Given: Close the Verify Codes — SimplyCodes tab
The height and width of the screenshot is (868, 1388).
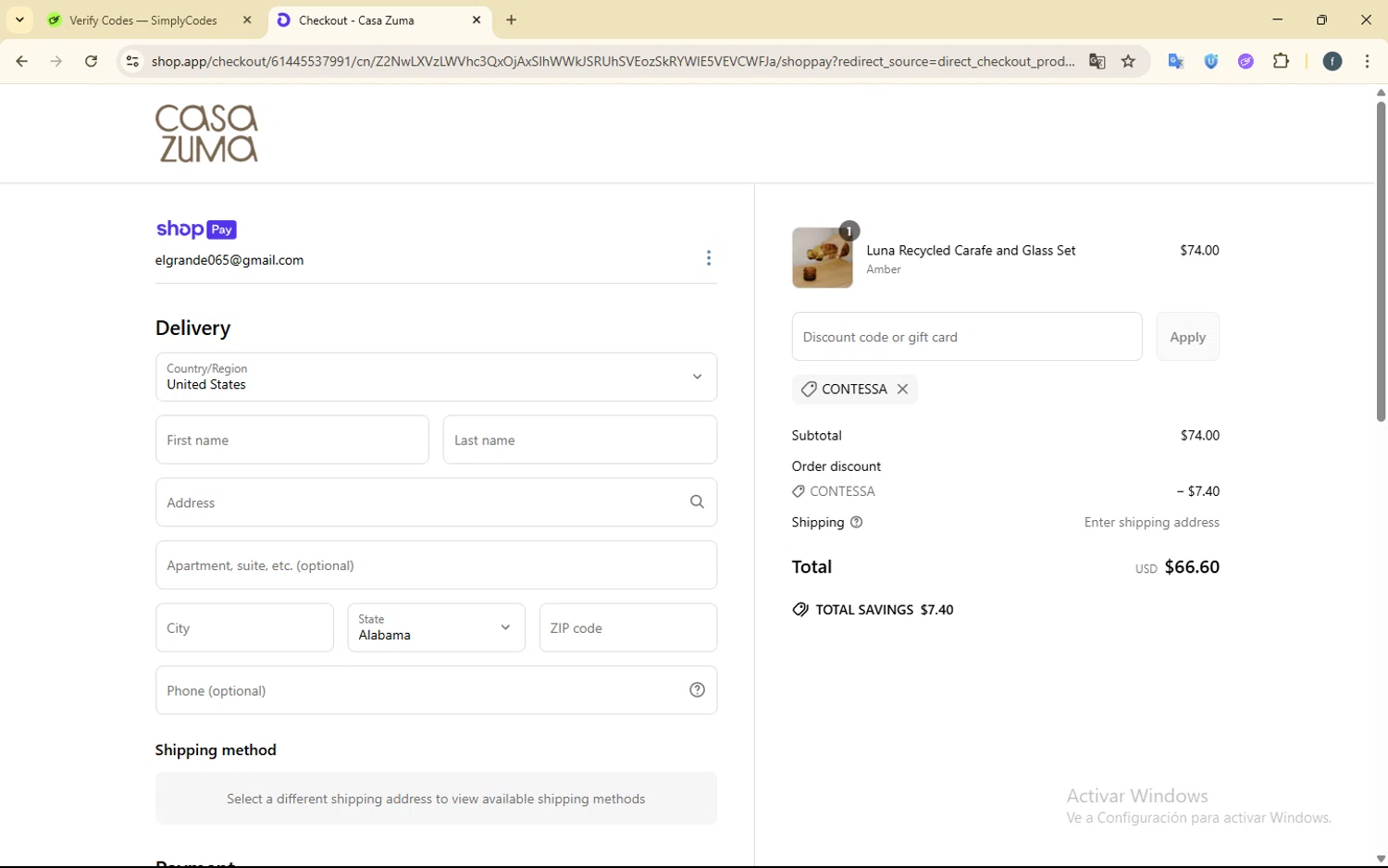Looking at the screenshot, I should coord(247,20).
